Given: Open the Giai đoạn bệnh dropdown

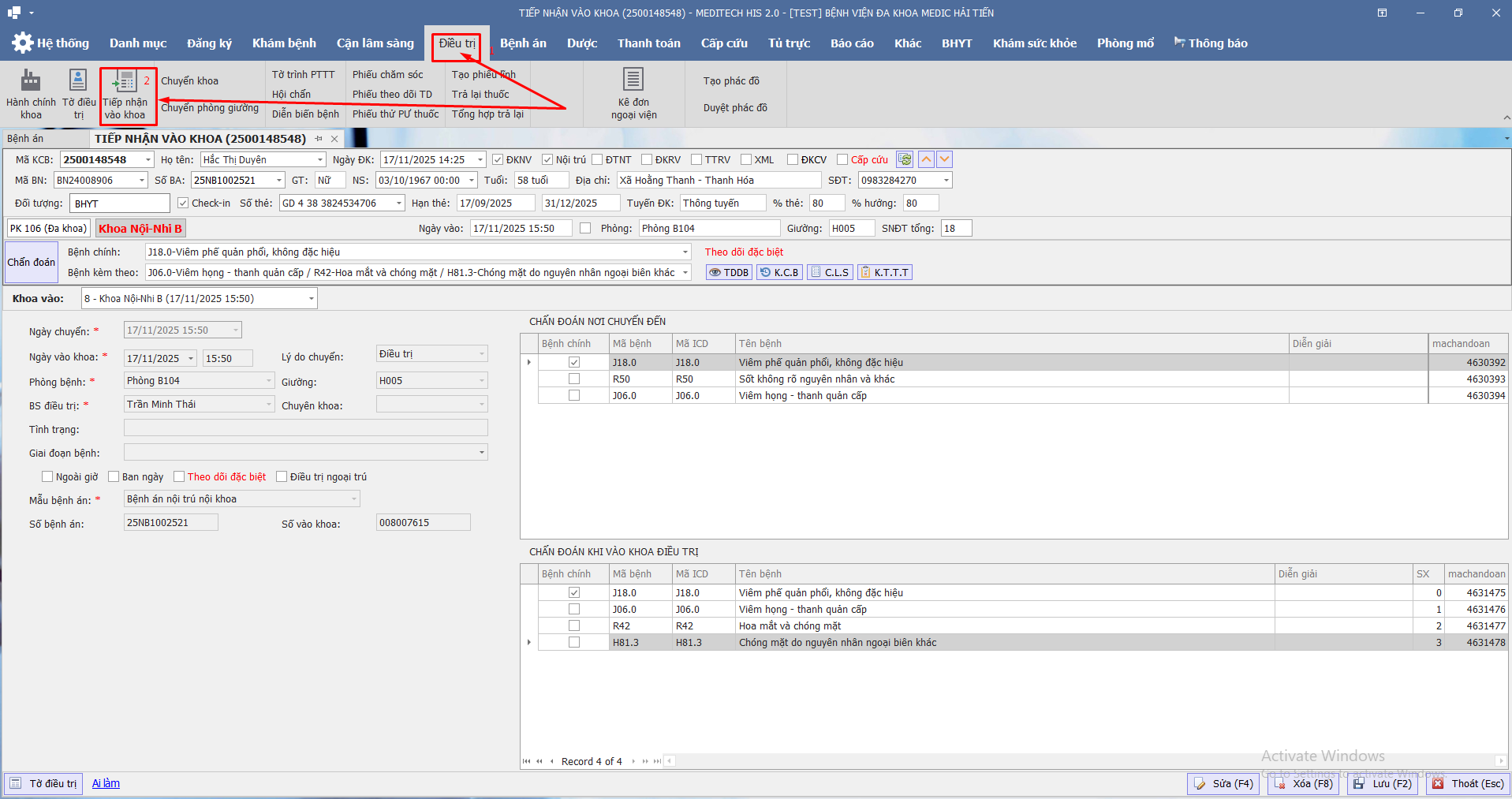Looking at the screenshot, I should click(x=481, y=453).
